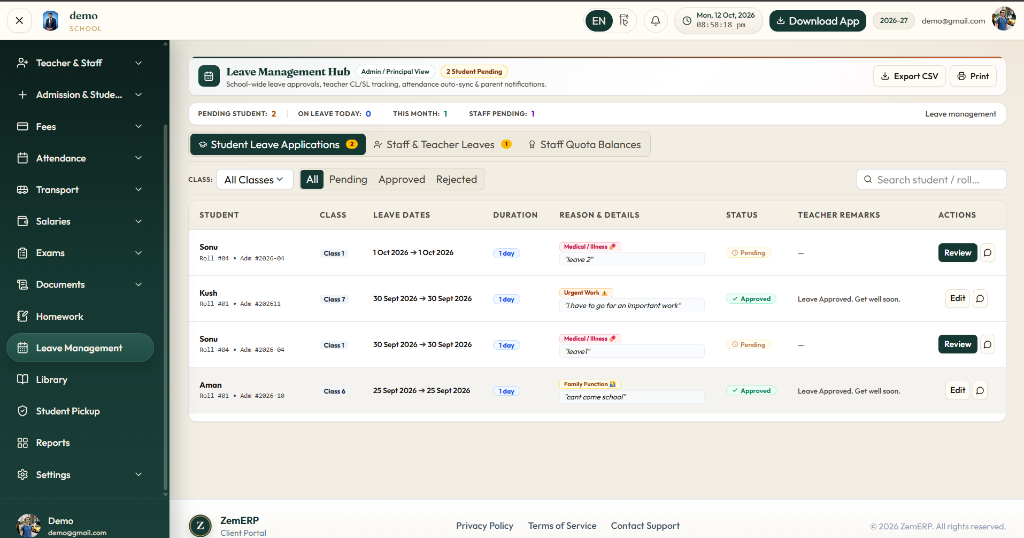Open the Homework menu item
Image resolution: width=1024 pixels, height=538 pixels.
tap(80, 317)
